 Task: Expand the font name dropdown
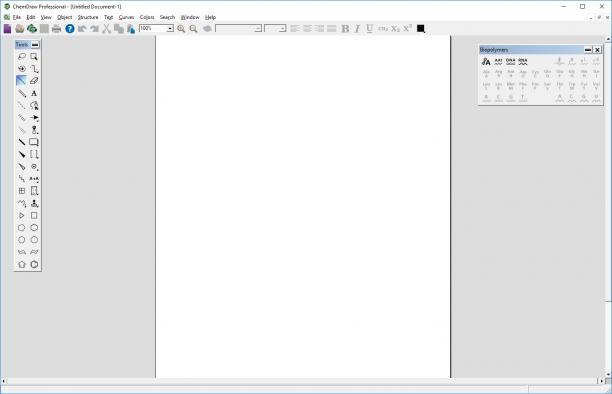pyautogui.click(x=258, y=29)
